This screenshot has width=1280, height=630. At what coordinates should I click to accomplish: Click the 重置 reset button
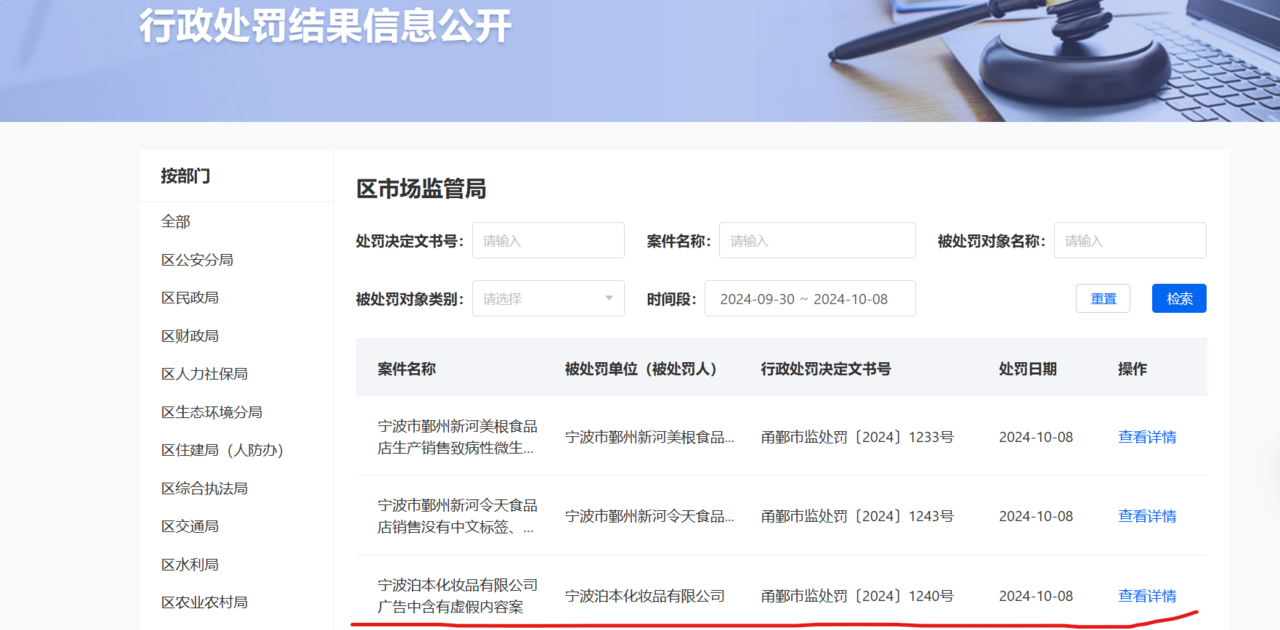(x=1103, y=298)
